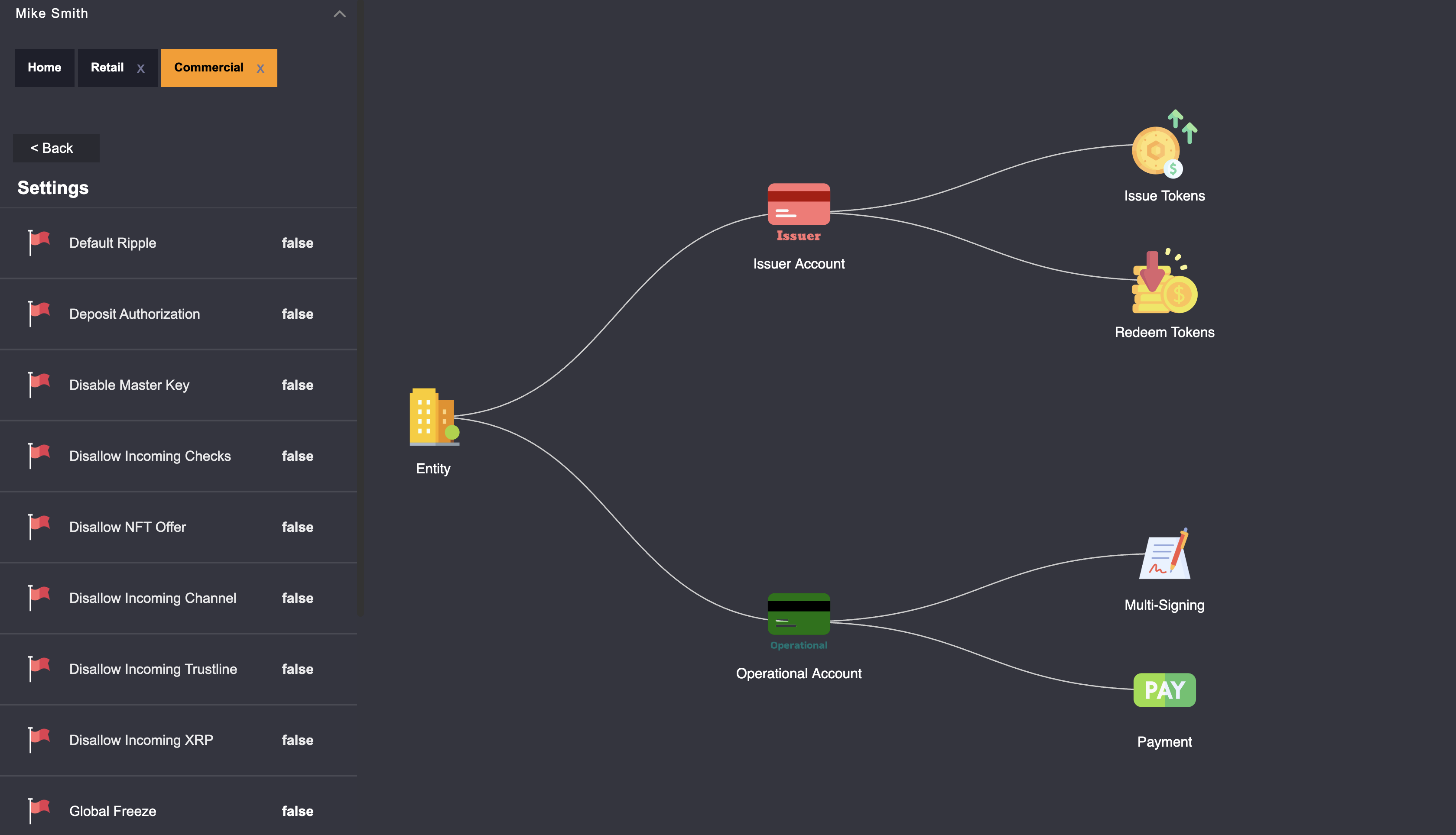Click the Entity building icon
This screenshot has width=1456, height=835.
click(x=434, y=417)
